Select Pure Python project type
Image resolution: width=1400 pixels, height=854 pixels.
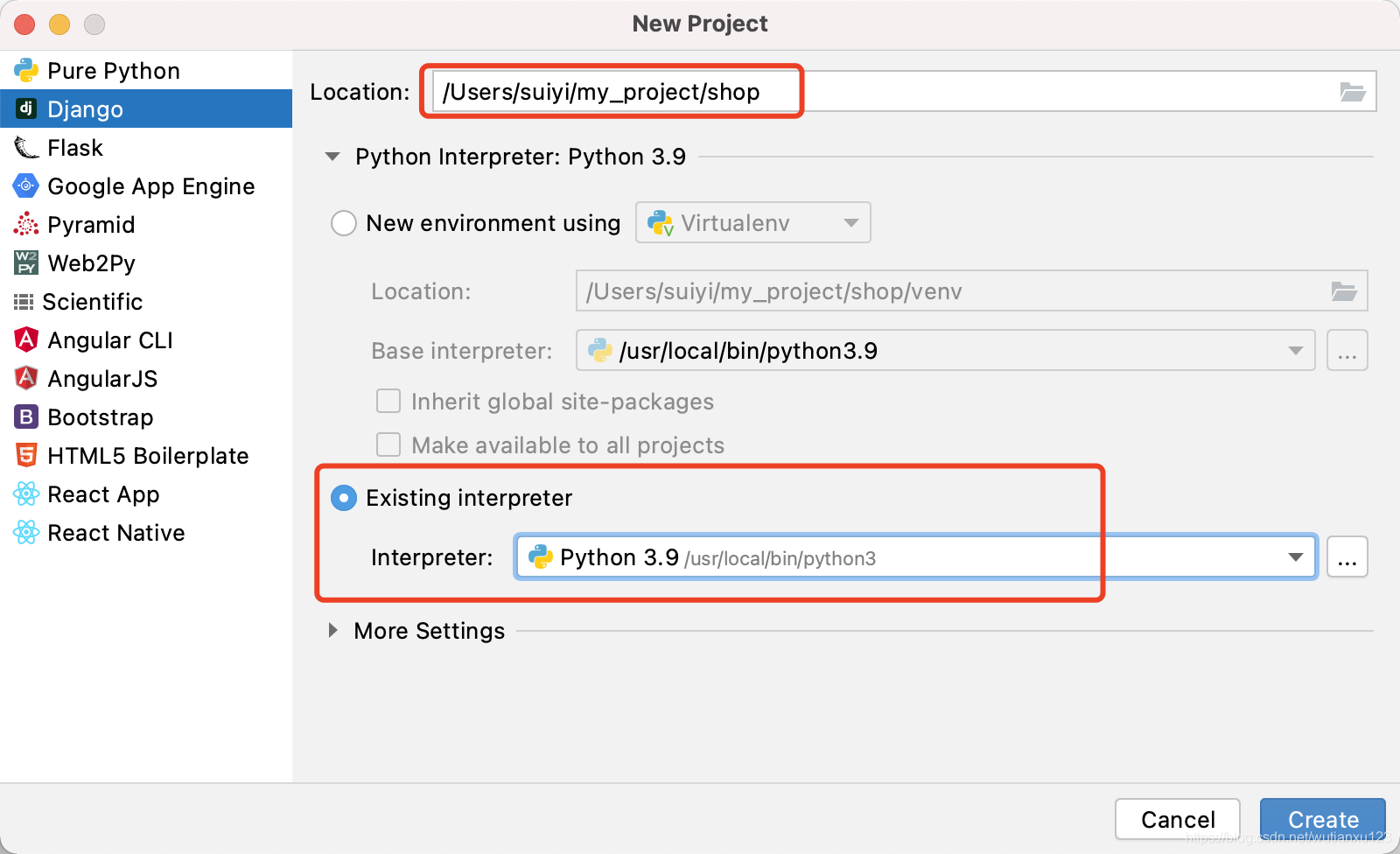coord(146,70)
